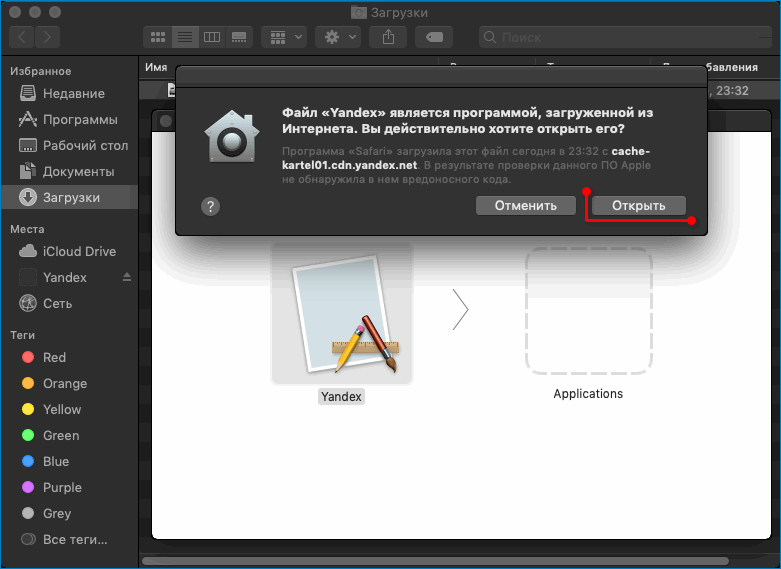This screenshot has width=781, height=569.
Task: Filter by the Green tag
Action: click(x=69, y=435)
